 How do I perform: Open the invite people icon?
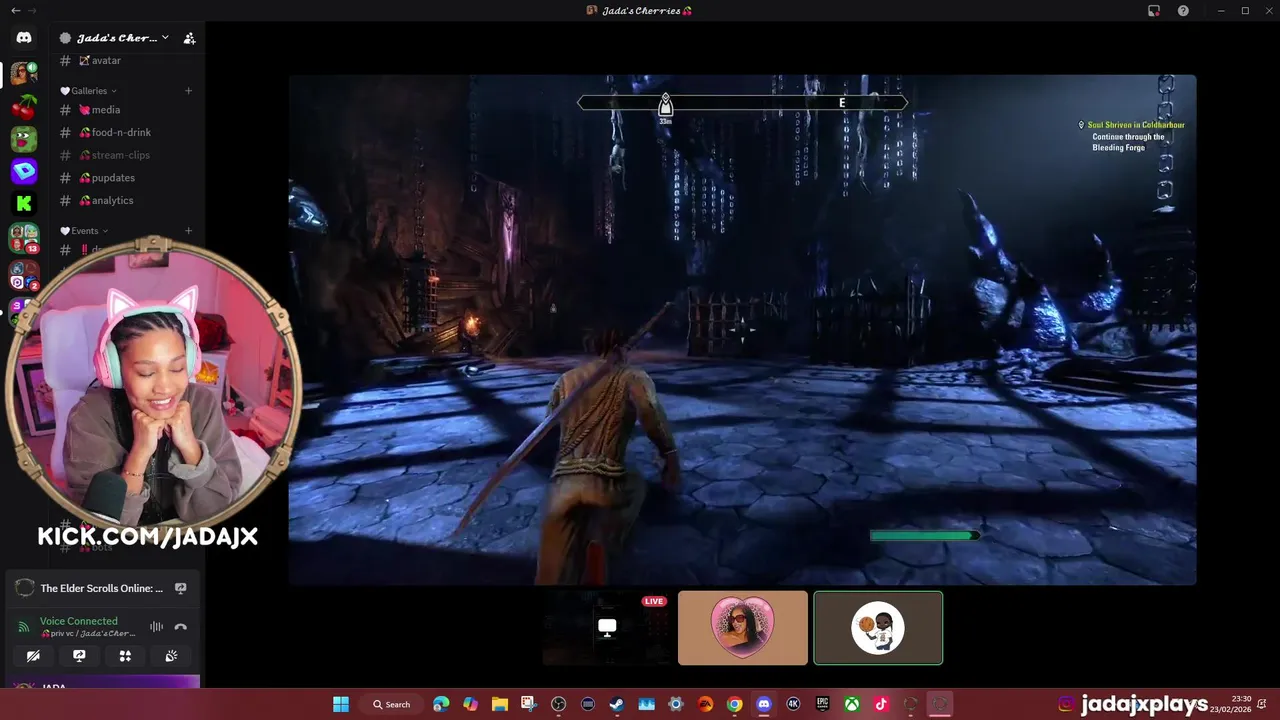(189, 38)
